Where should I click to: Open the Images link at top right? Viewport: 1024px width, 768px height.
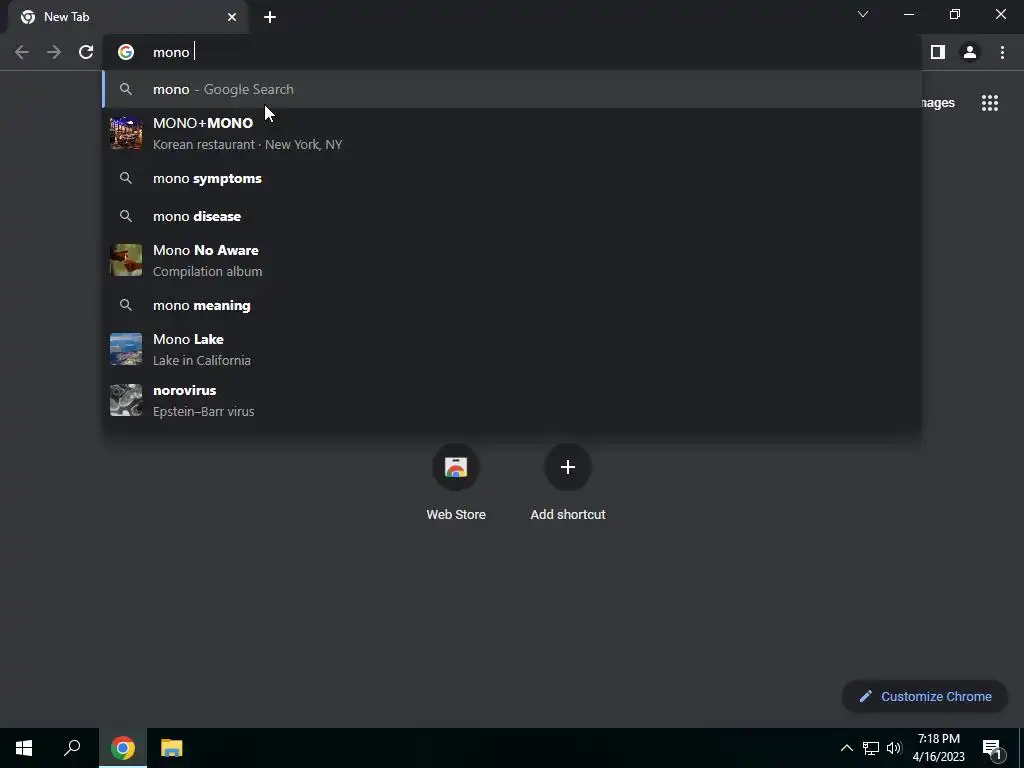coord(938,103)
